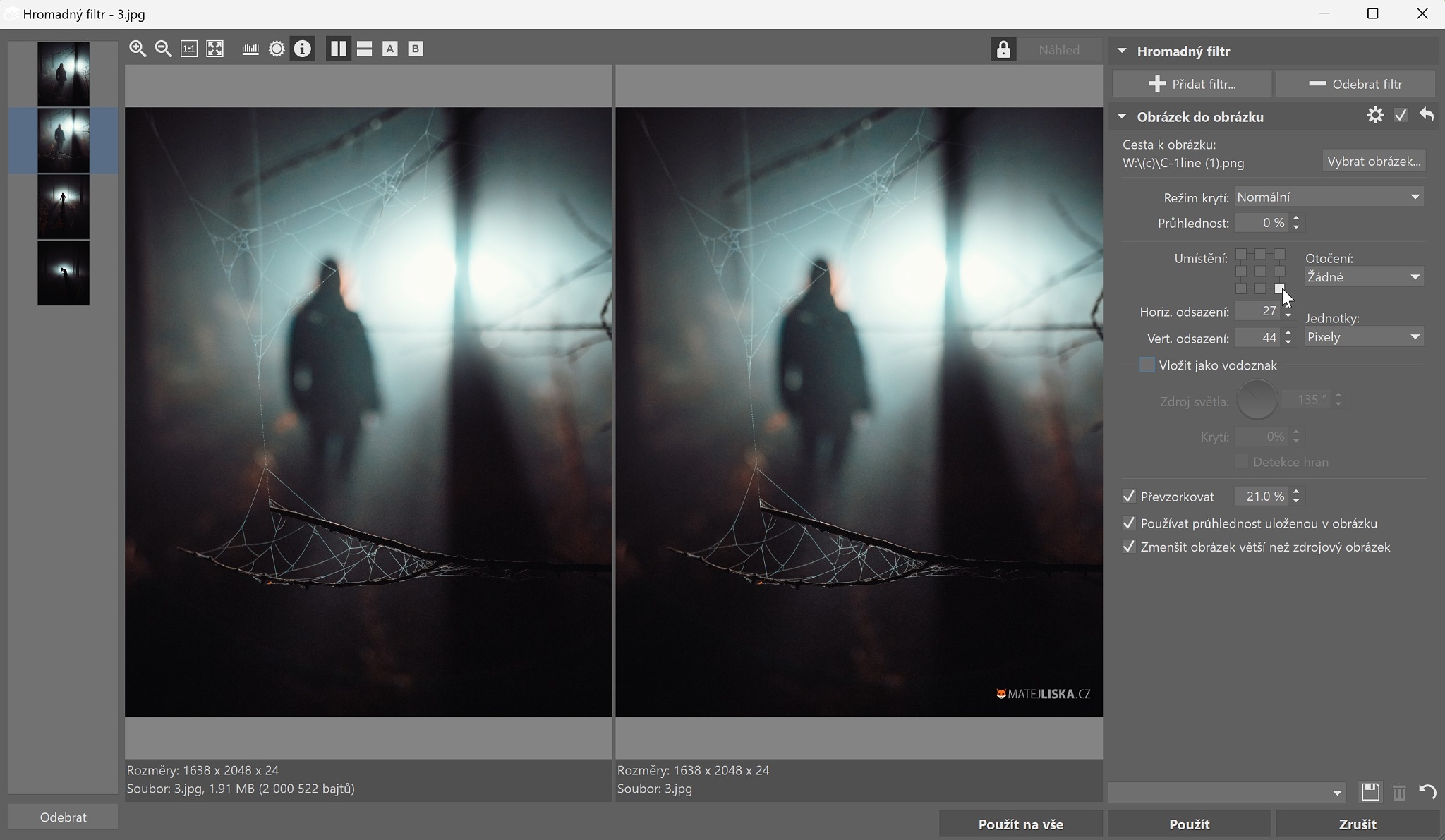Open the Jednotky Pixely dropdown
1445x840 pixels.
pyautogui.click(x=1363, y=337)
